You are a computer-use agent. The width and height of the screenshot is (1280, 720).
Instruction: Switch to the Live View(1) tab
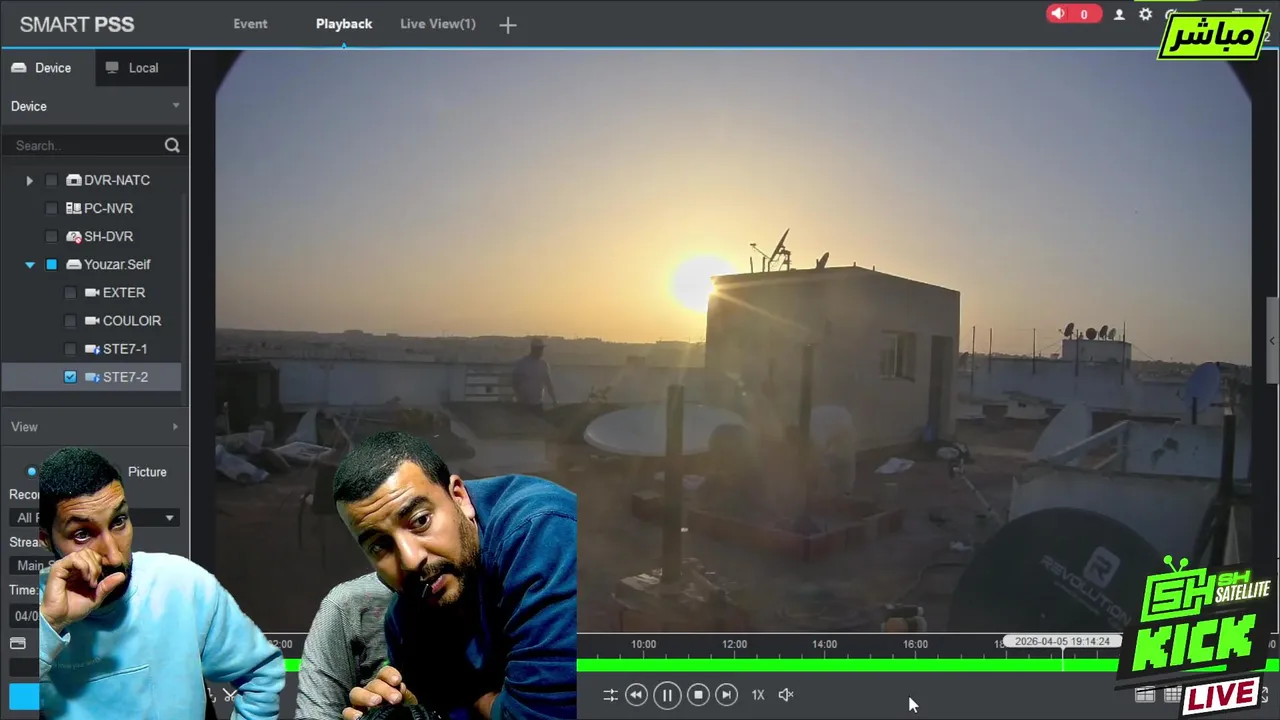pyautogui.click(x=438, y=24)
